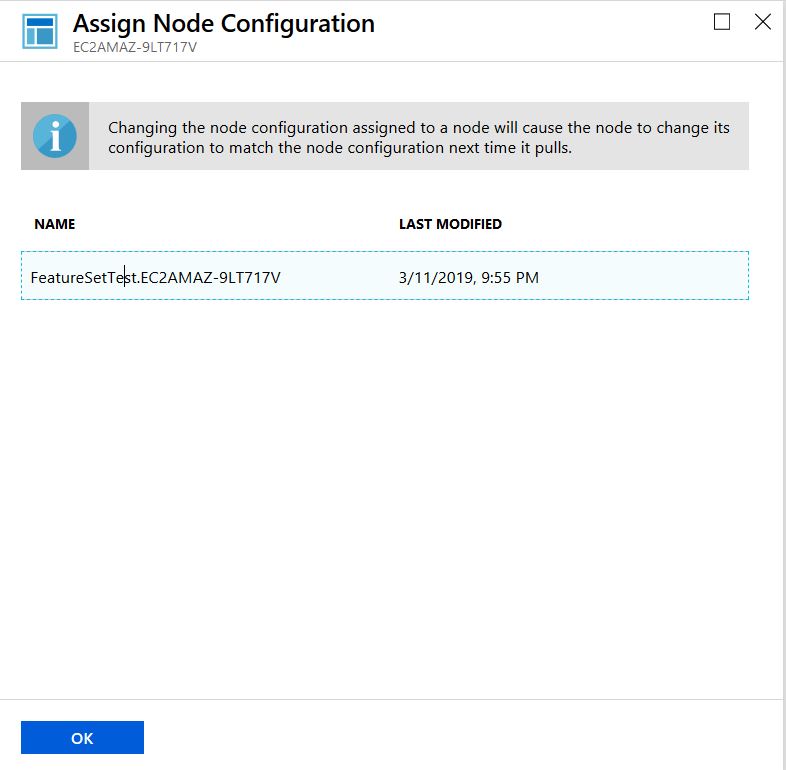Click the Assign Node Configuration blade icon
786x770 pixels.
pyautogui.click(x=40, y=30)
